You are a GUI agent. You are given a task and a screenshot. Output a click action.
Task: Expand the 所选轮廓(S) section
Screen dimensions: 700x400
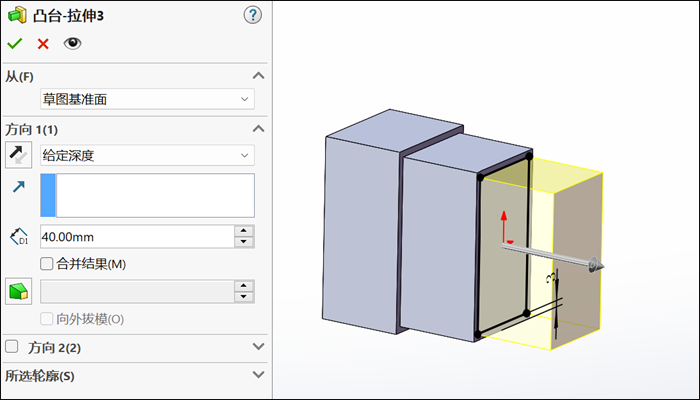(x=258, y=375)
